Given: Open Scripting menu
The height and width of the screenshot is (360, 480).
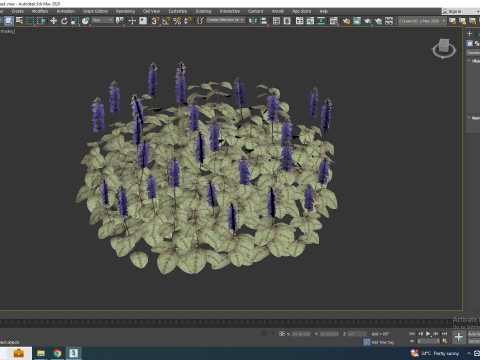Looking at the screenshot, I should 203,11.
